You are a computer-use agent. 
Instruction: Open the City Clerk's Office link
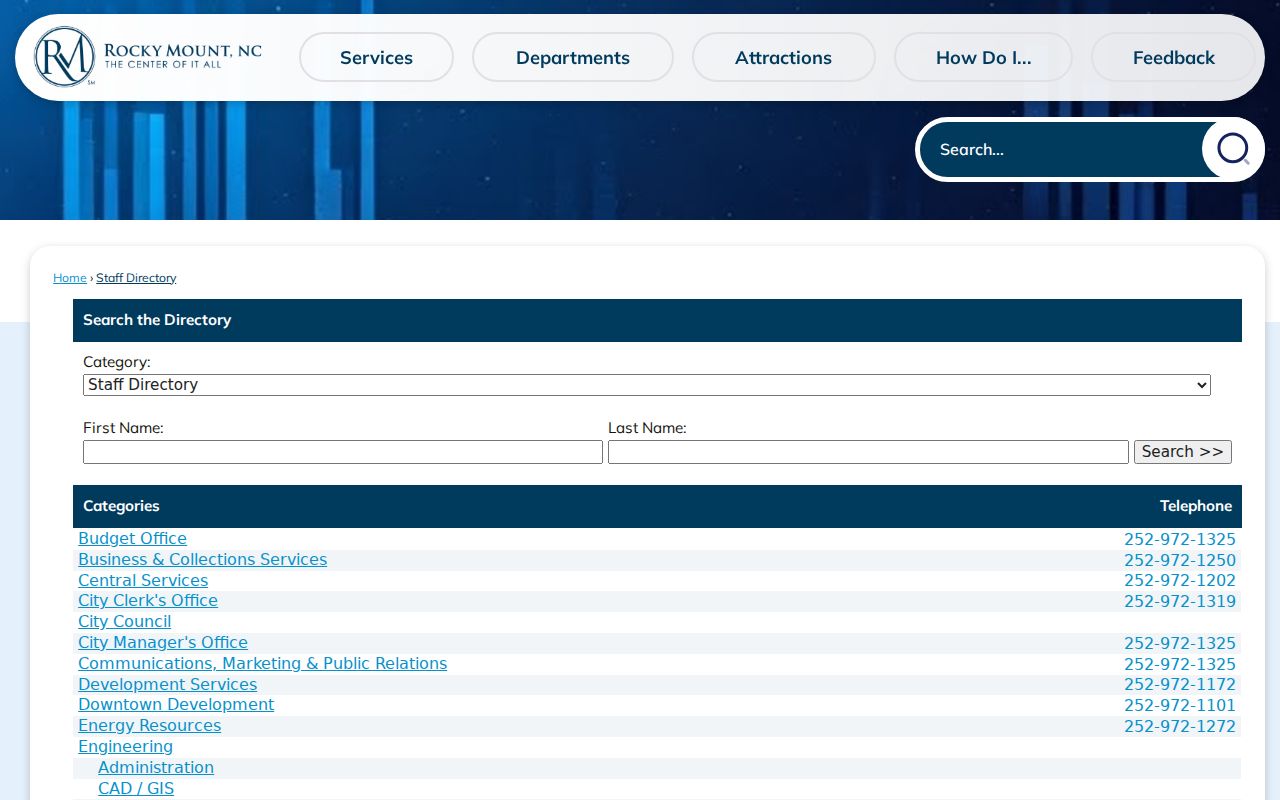point(148,601)
